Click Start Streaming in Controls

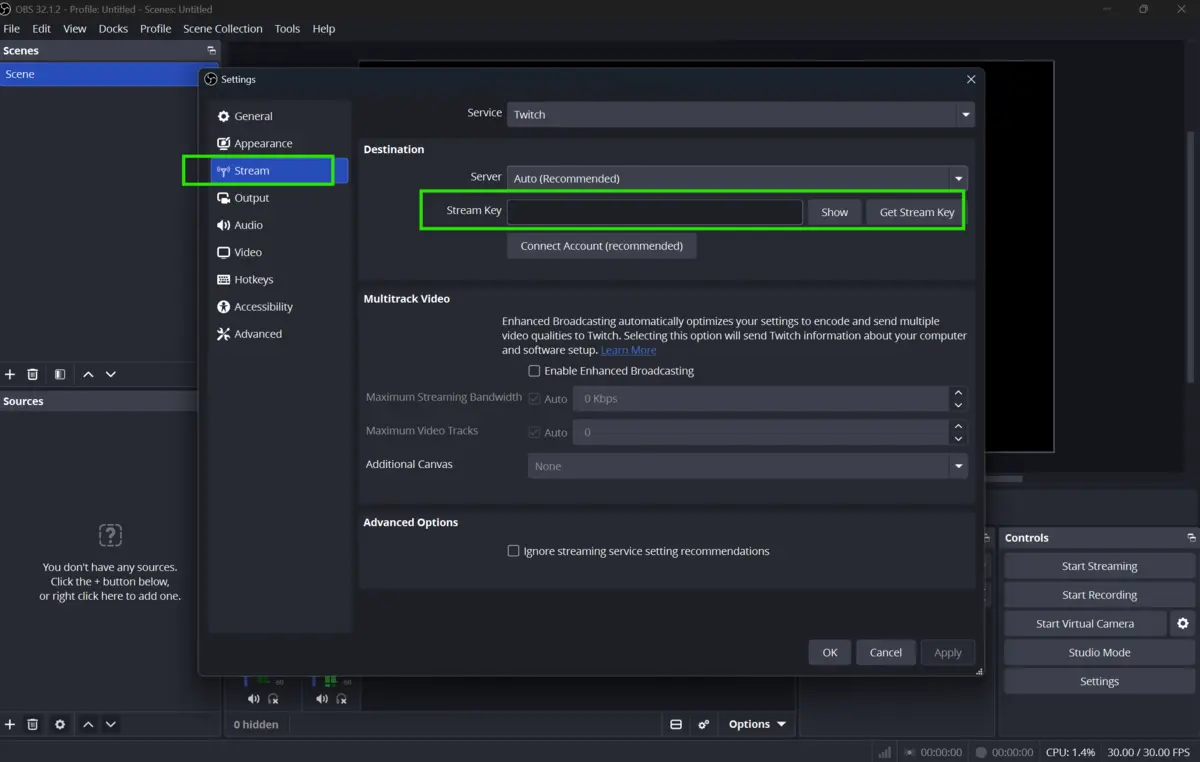[1099, 566]
